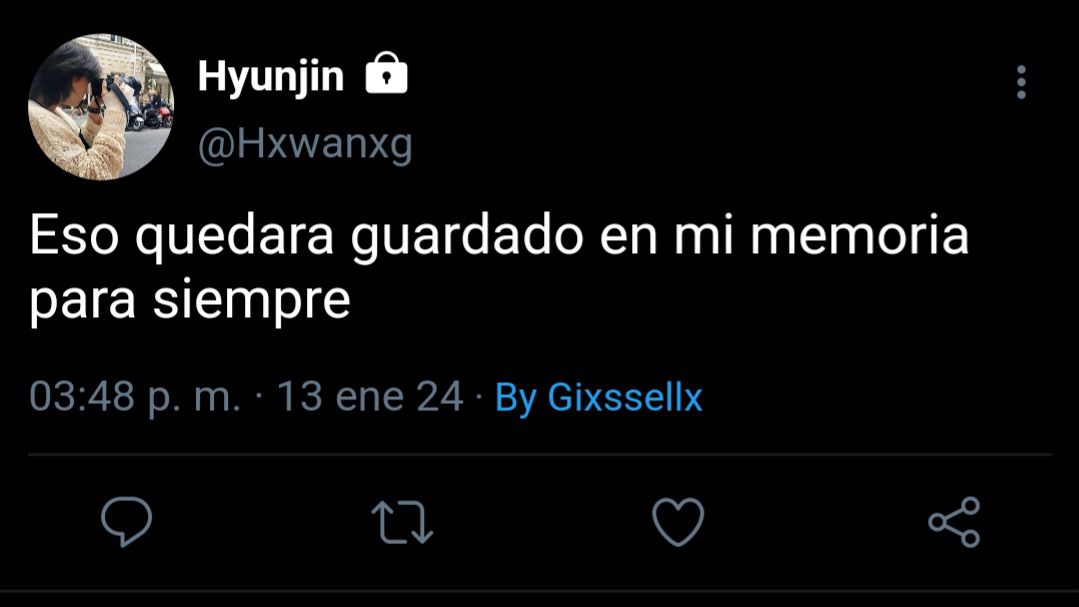Share the tweet via the share icon
The height and width of the screenshot is (607, 1079).
tap(954, 522)
